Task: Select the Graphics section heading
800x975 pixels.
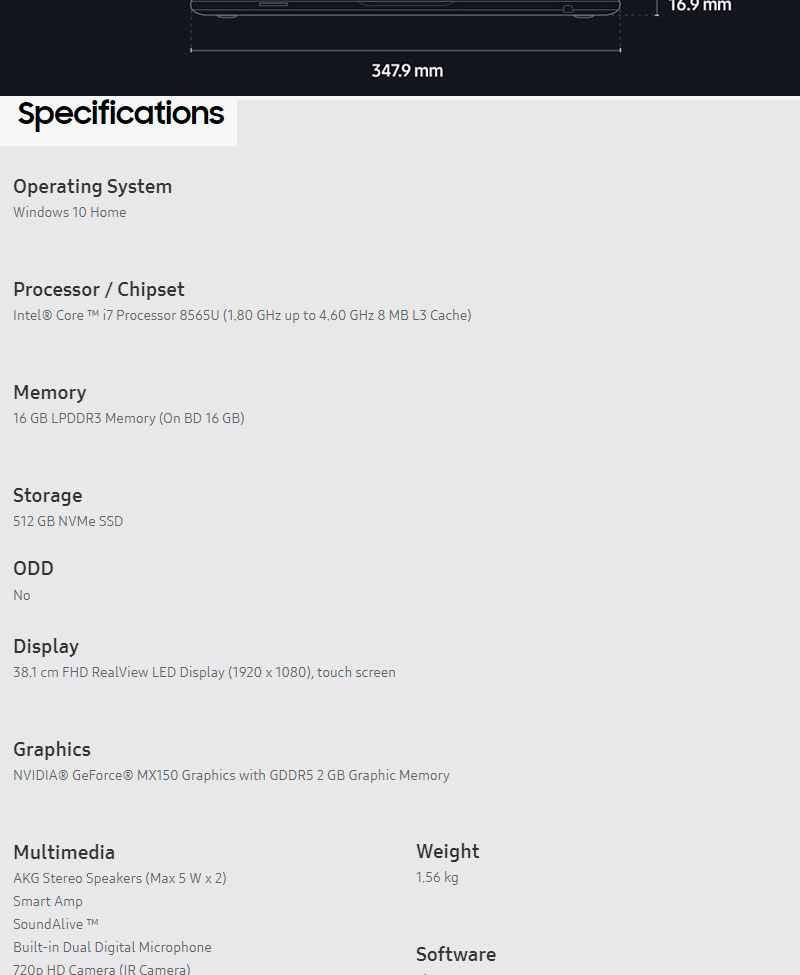Action: pyautogui.click(x=51, y=750)
